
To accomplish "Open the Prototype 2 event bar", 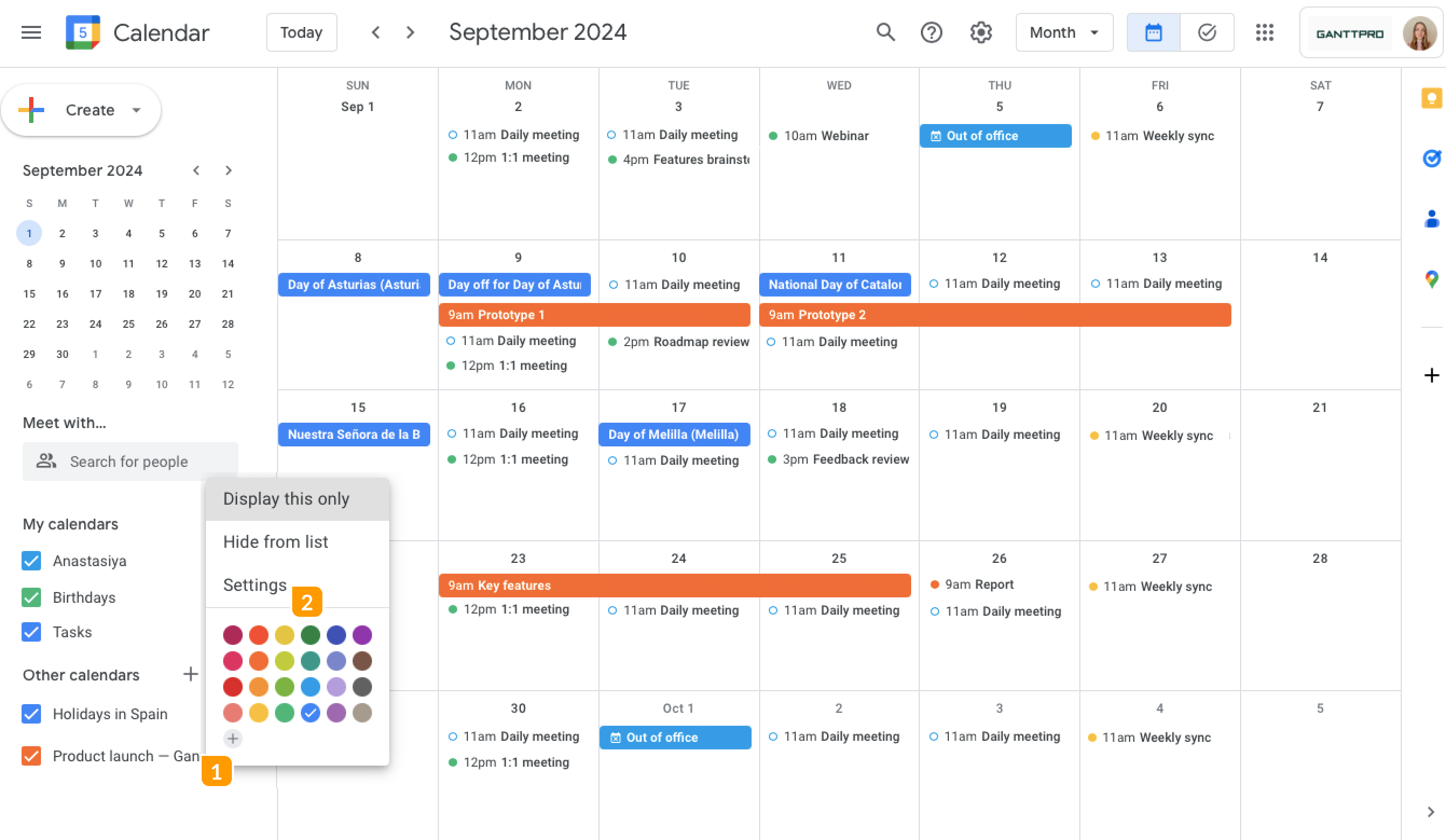I will tap(994, 315).
